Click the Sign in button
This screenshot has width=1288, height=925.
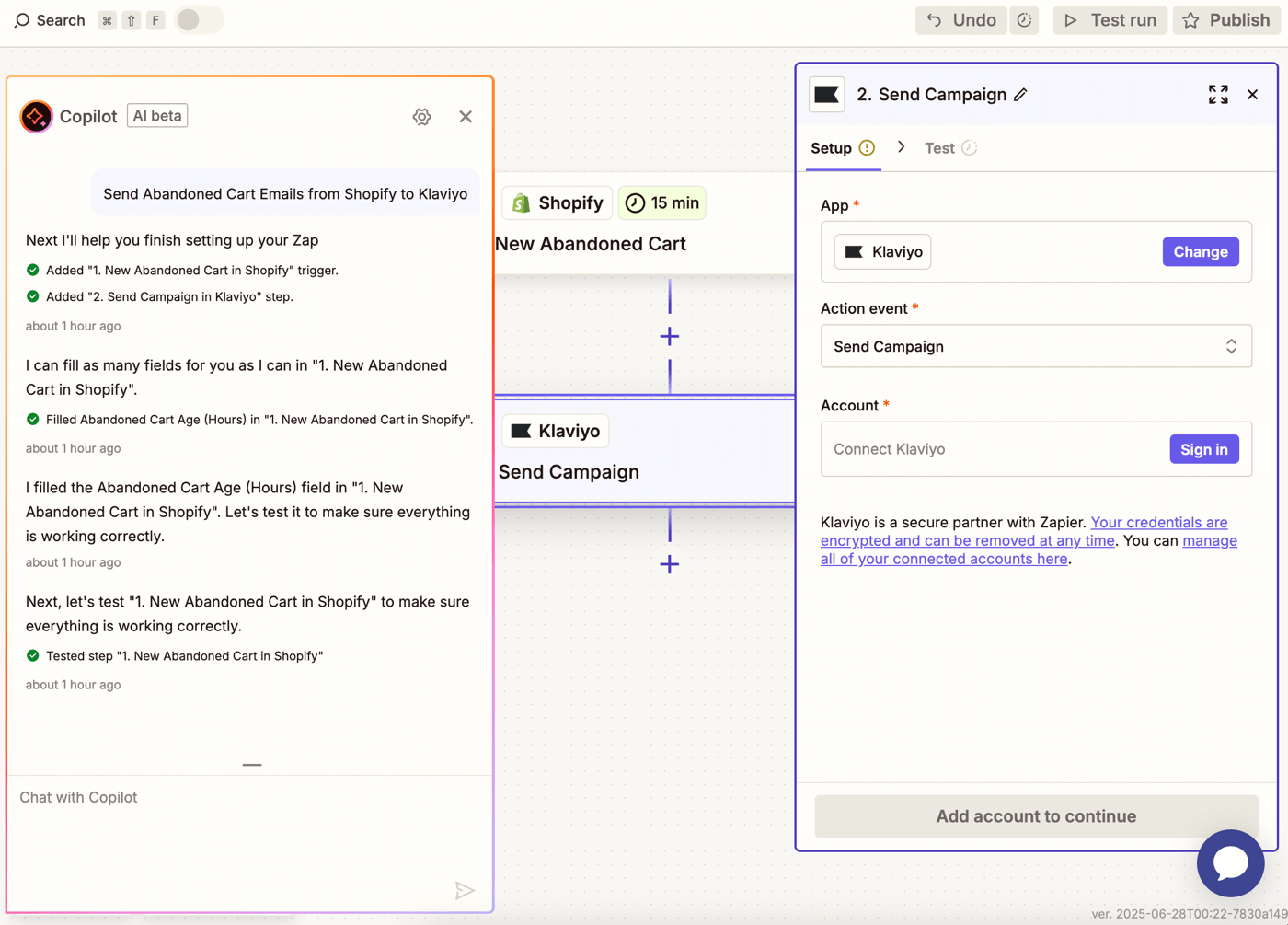(1204, 449)
